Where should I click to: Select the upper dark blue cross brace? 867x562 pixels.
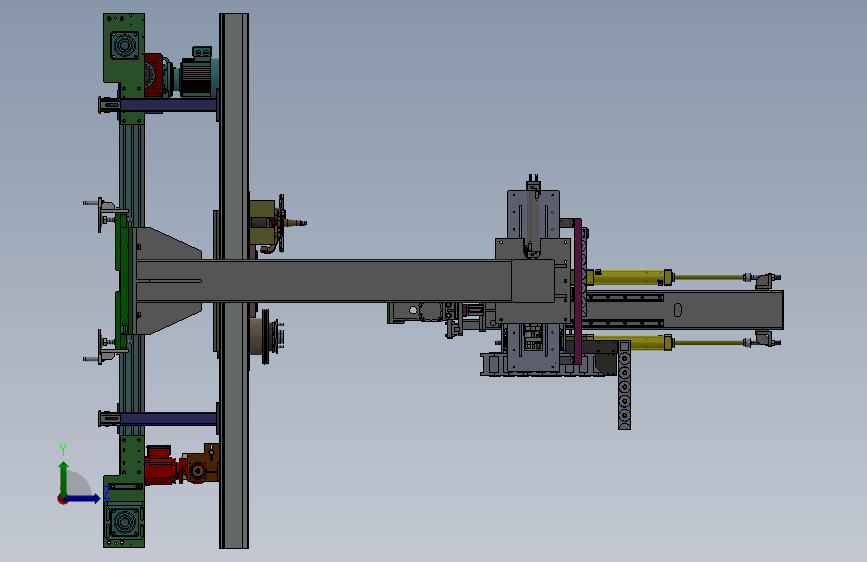[168, 105]
